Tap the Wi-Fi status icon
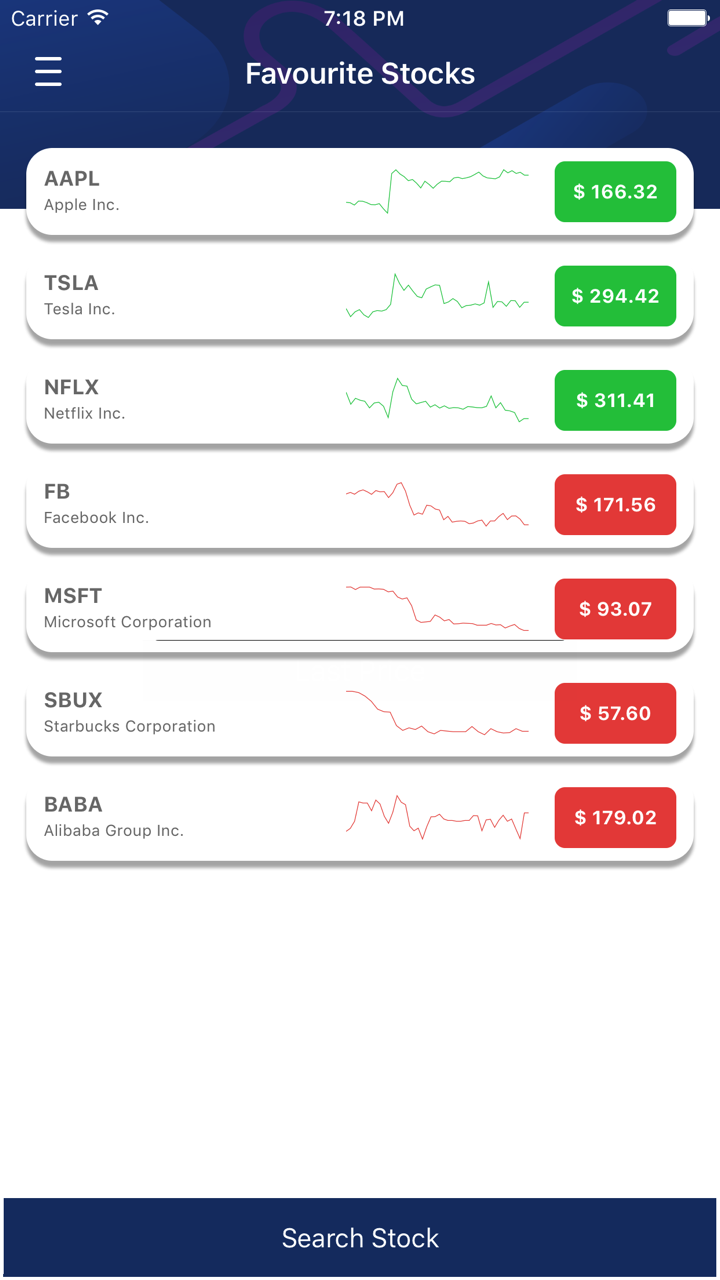The height and width of the screenshot is (1280, 720). [x=97, y=18]
